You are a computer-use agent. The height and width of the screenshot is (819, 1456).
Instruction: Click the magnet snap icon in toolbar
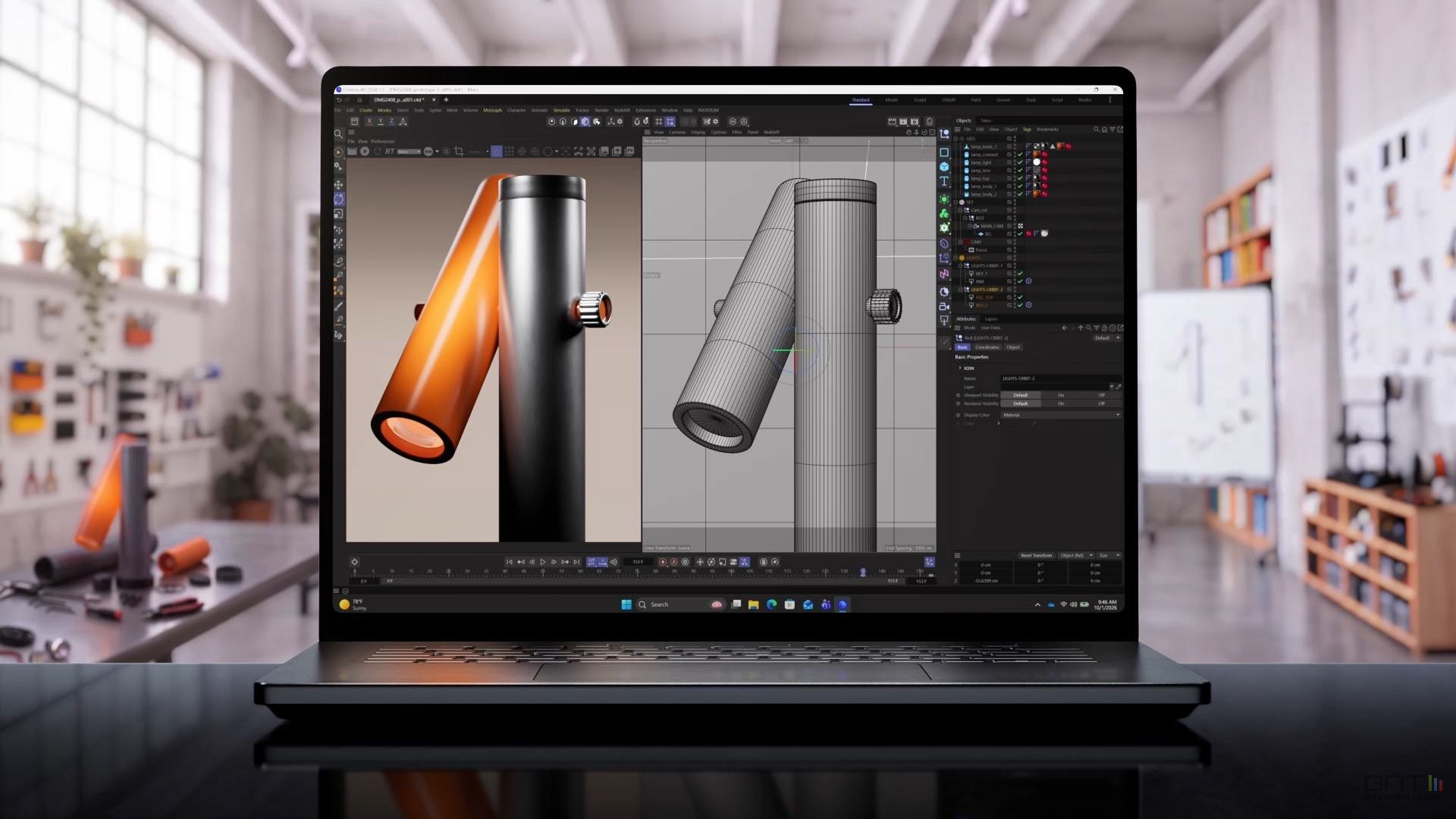(636, 121)
